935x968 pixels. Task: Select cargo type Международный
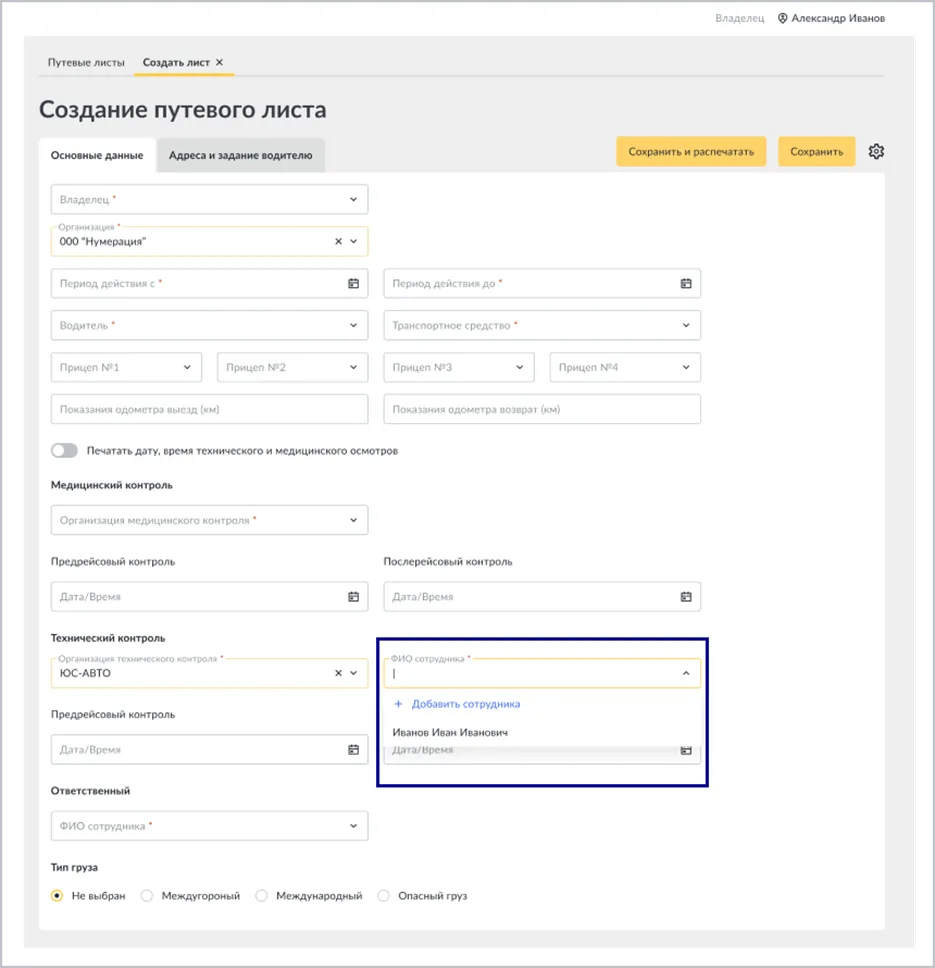point(261,896)
